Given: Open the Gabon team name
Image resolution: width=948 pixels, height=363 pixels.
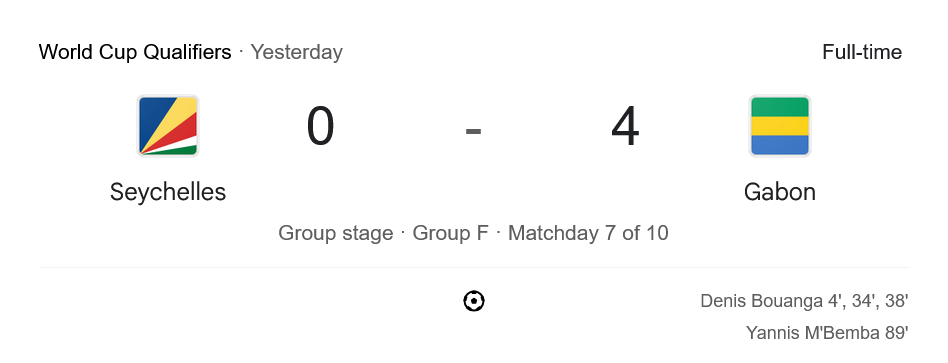Looking at the screenshot, I should [x=779, y=192].
